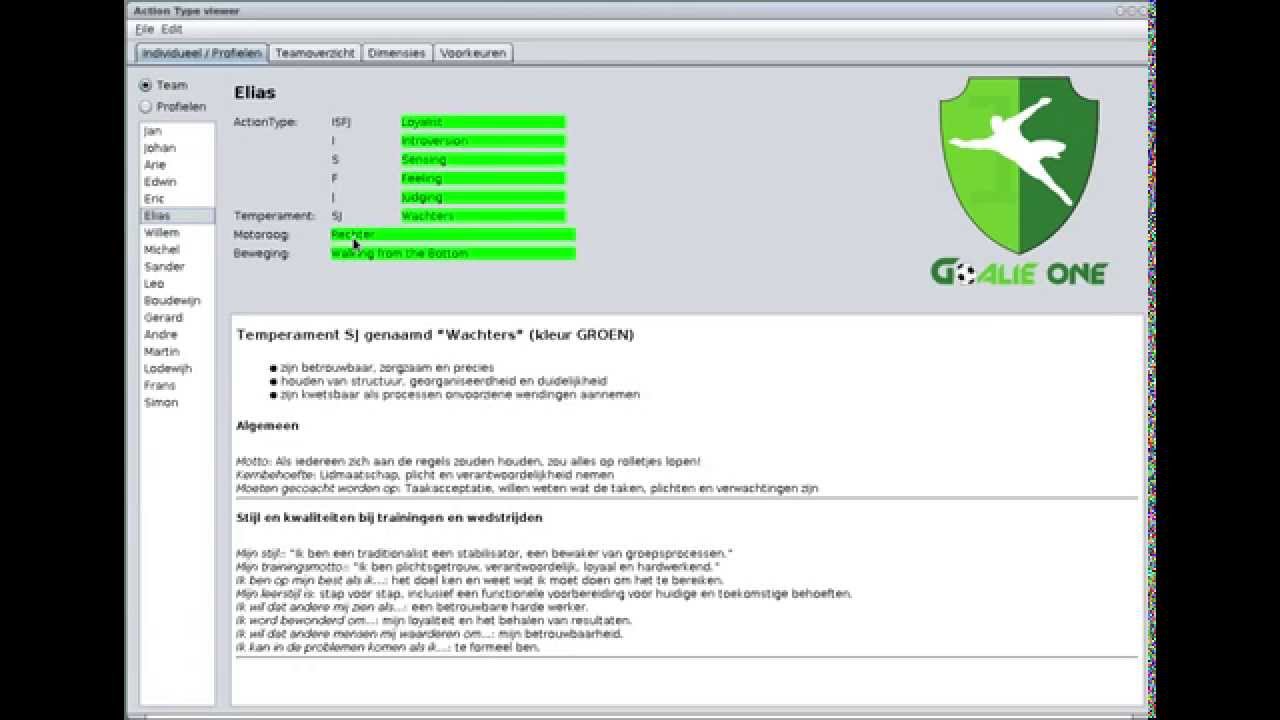The image size is (1280, 720).
Task: Select Lodewijh in the team list
Action: point(177,369)
